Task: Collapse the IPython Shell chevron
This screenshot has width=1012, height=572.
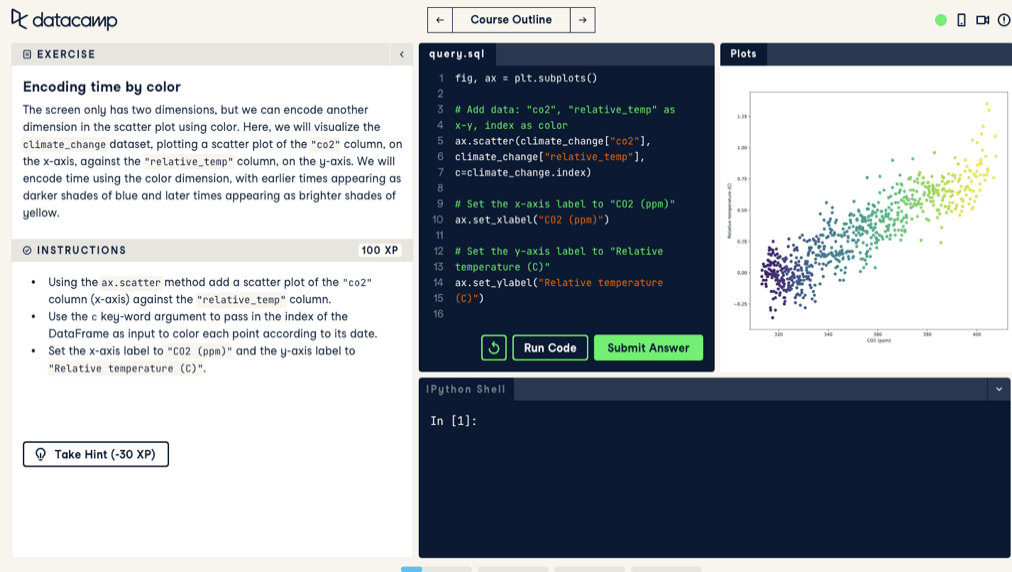Action: pos(999,389)
